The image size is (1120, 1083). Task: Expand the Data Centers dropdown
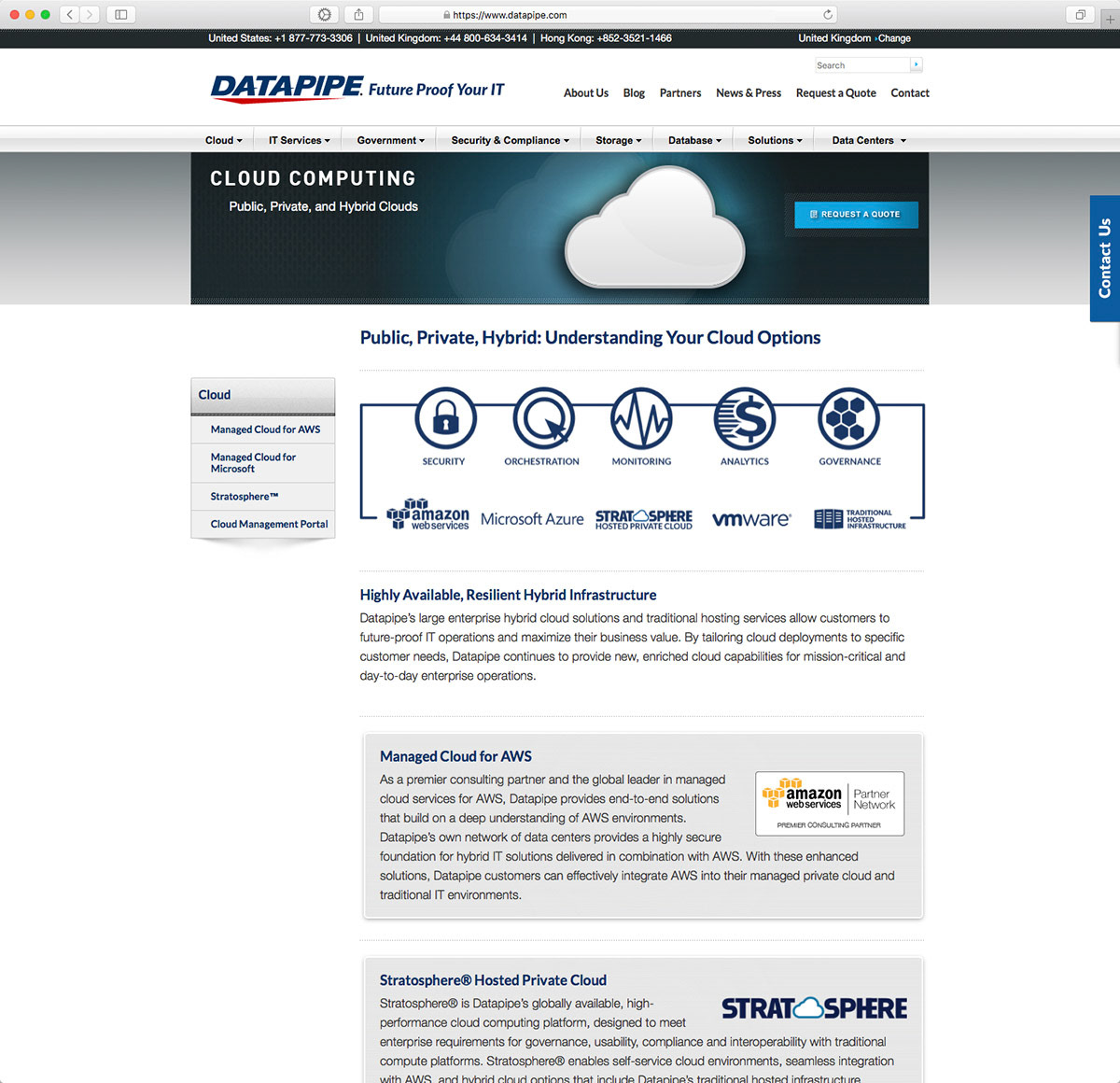[x=869, y=140]
